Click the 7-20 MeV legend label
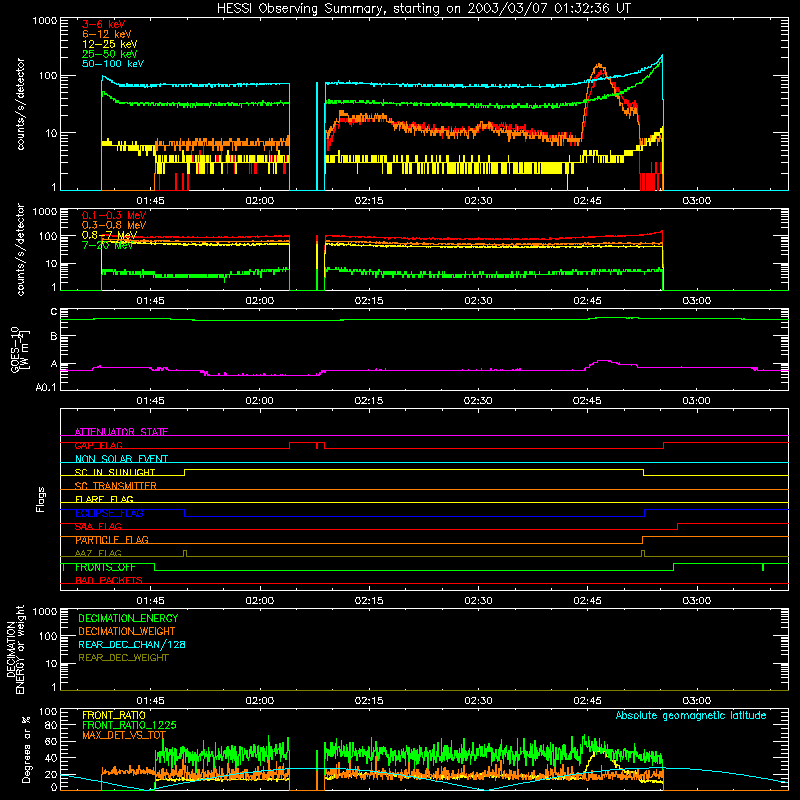The height and width of the screenshot is (800, 800). pos(107,245)
